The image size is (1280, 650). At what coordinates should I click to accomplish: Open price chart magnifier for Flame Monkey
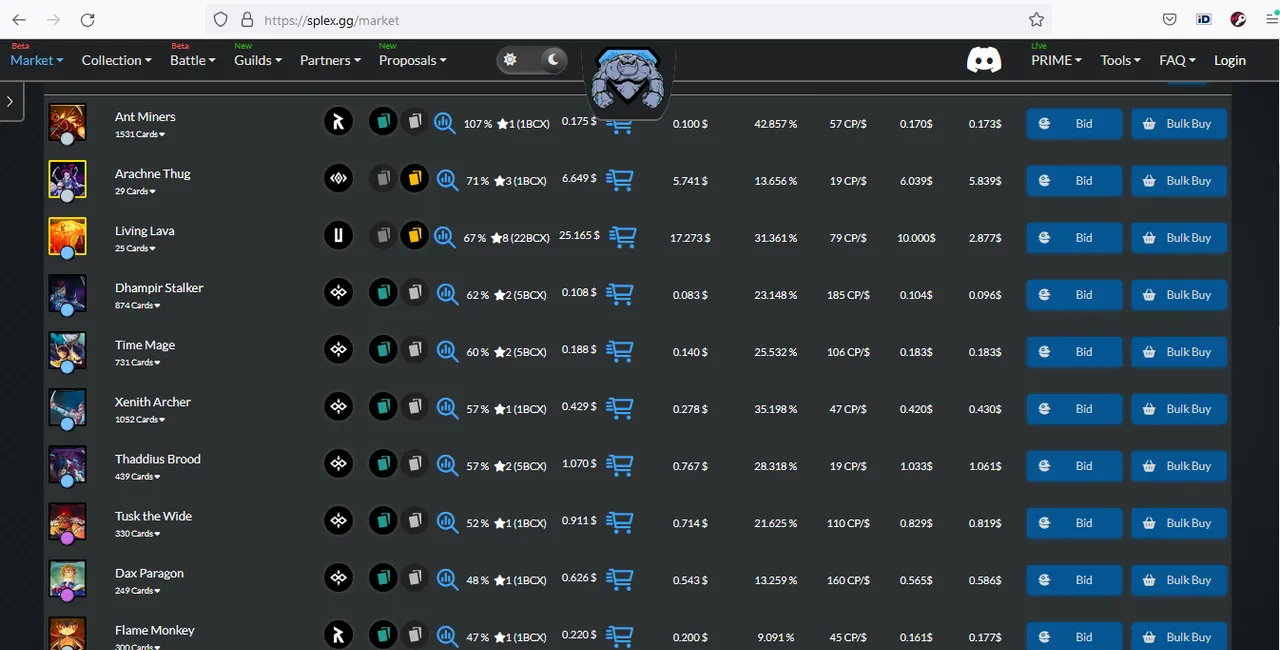pos(446,636)
